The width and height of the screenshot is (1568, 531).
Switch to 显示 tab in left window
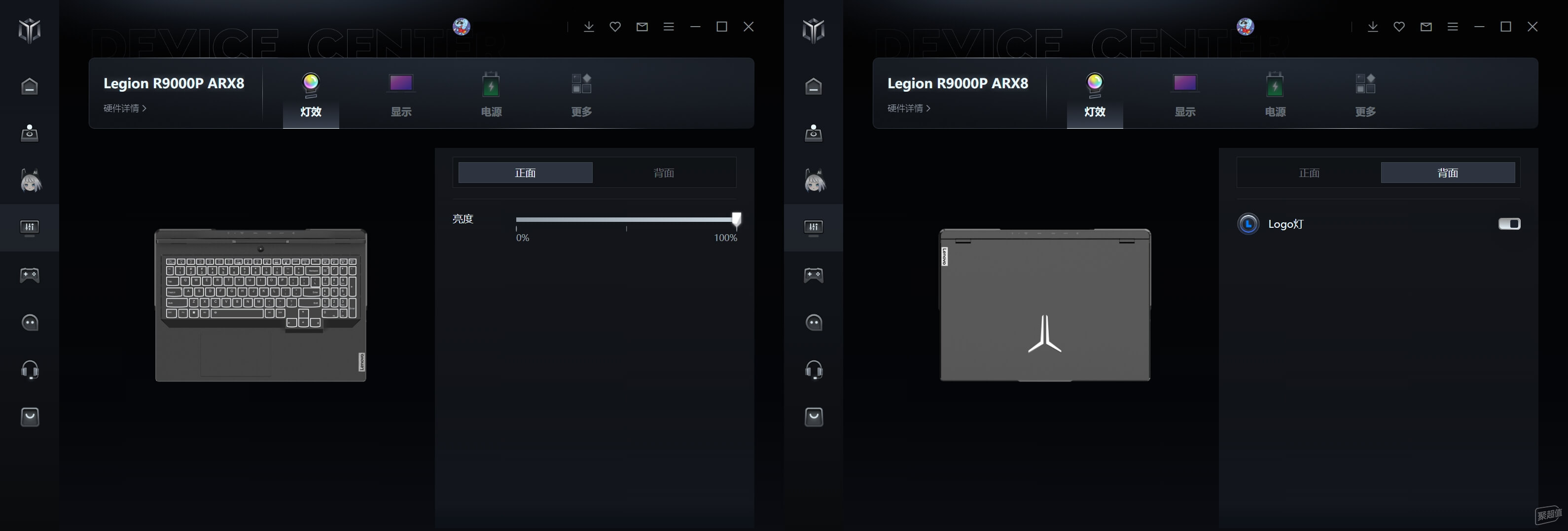[x=401, y=95]
